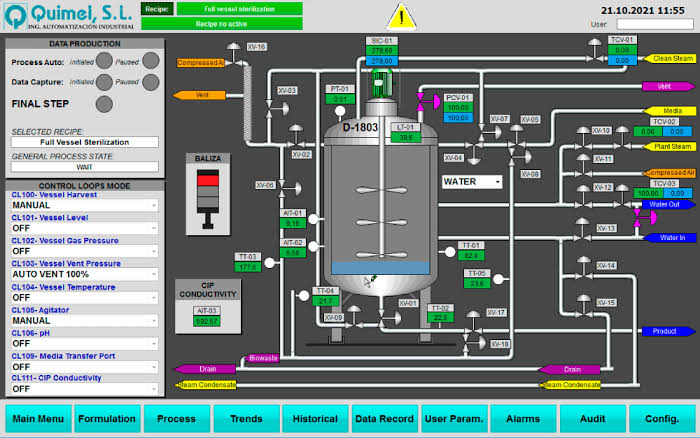
Task: Click the User input field
Action: (655, 24)
